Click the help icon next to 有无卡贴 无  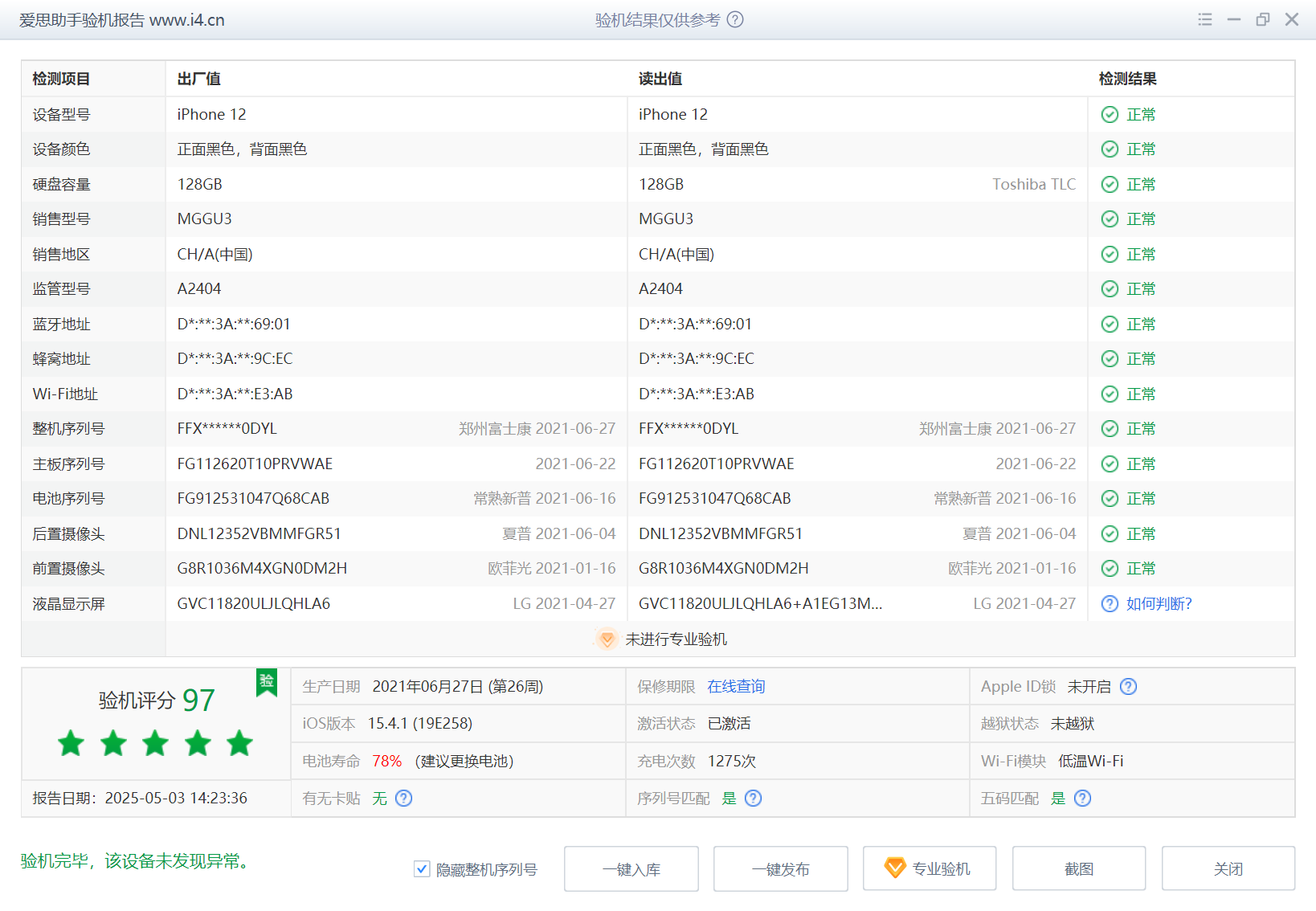pyautogui.click(x=403, y=799)
